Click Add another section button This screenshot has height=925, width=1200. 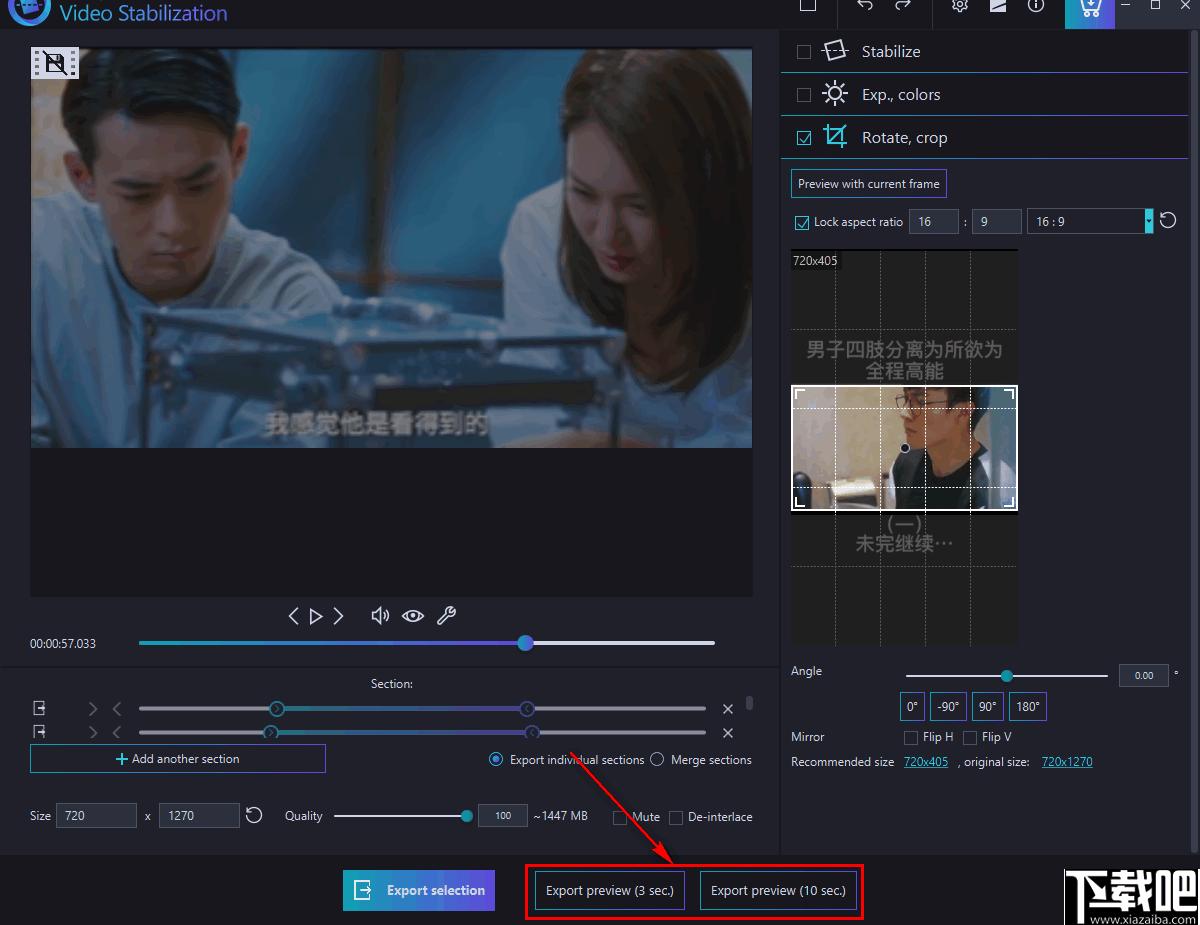pos(178,759)
